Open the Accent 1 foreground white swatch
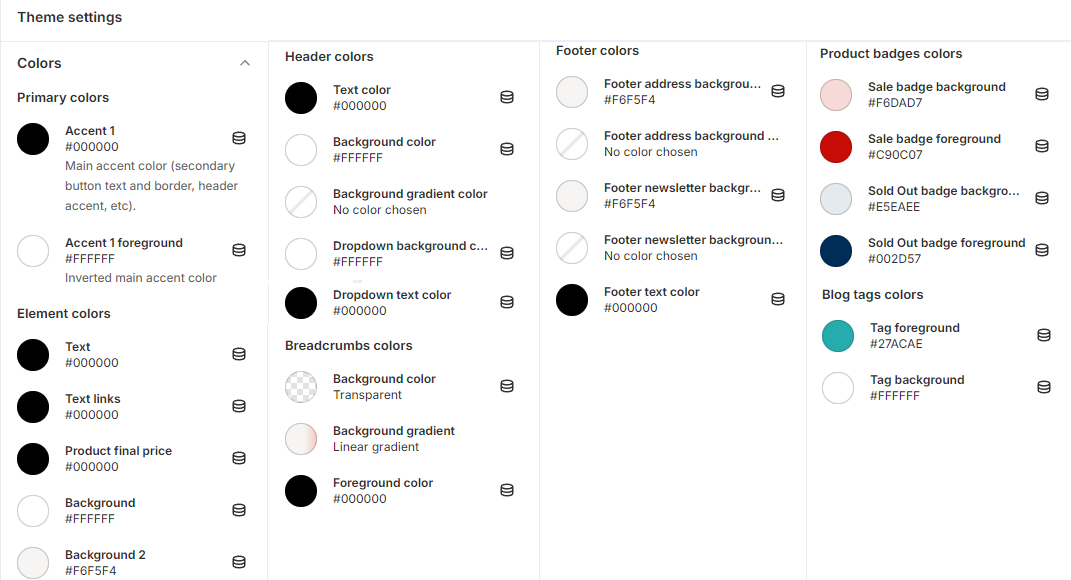The height and width of the screenshot is (580, 1071). (x=33, y=251)
